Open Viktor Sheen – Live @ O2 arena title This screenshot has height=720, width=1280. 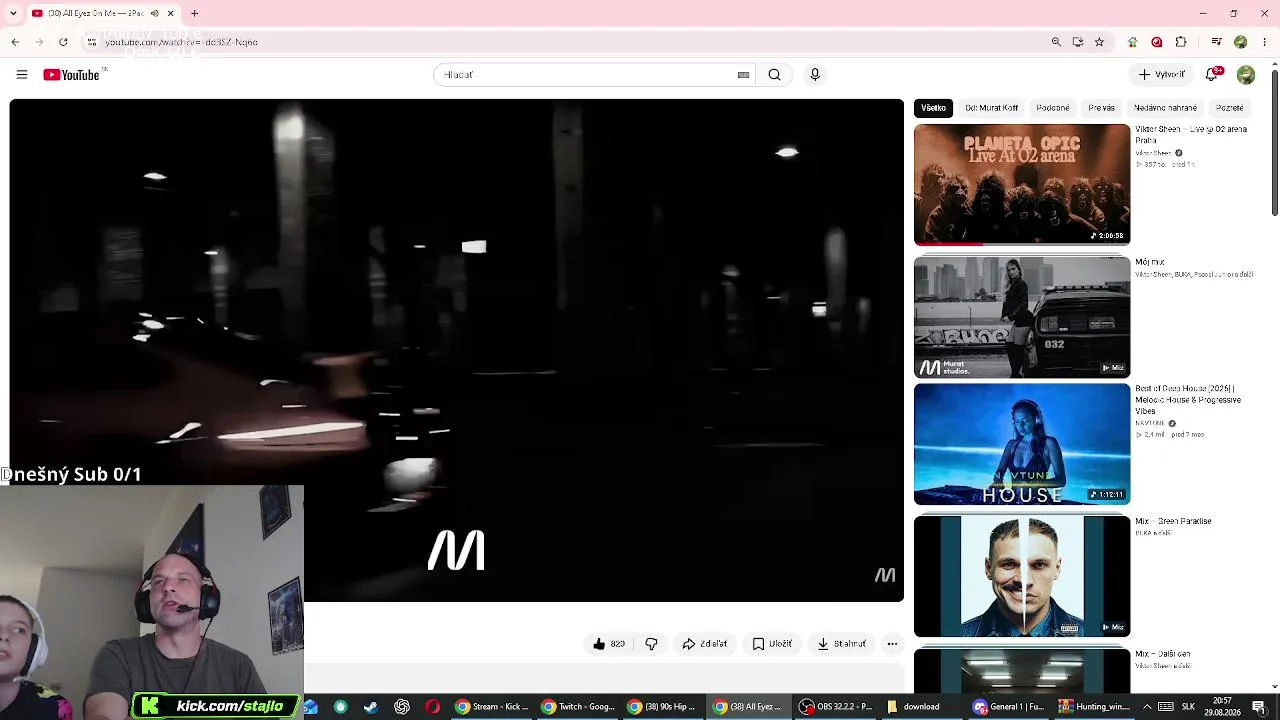(1190, 135)
